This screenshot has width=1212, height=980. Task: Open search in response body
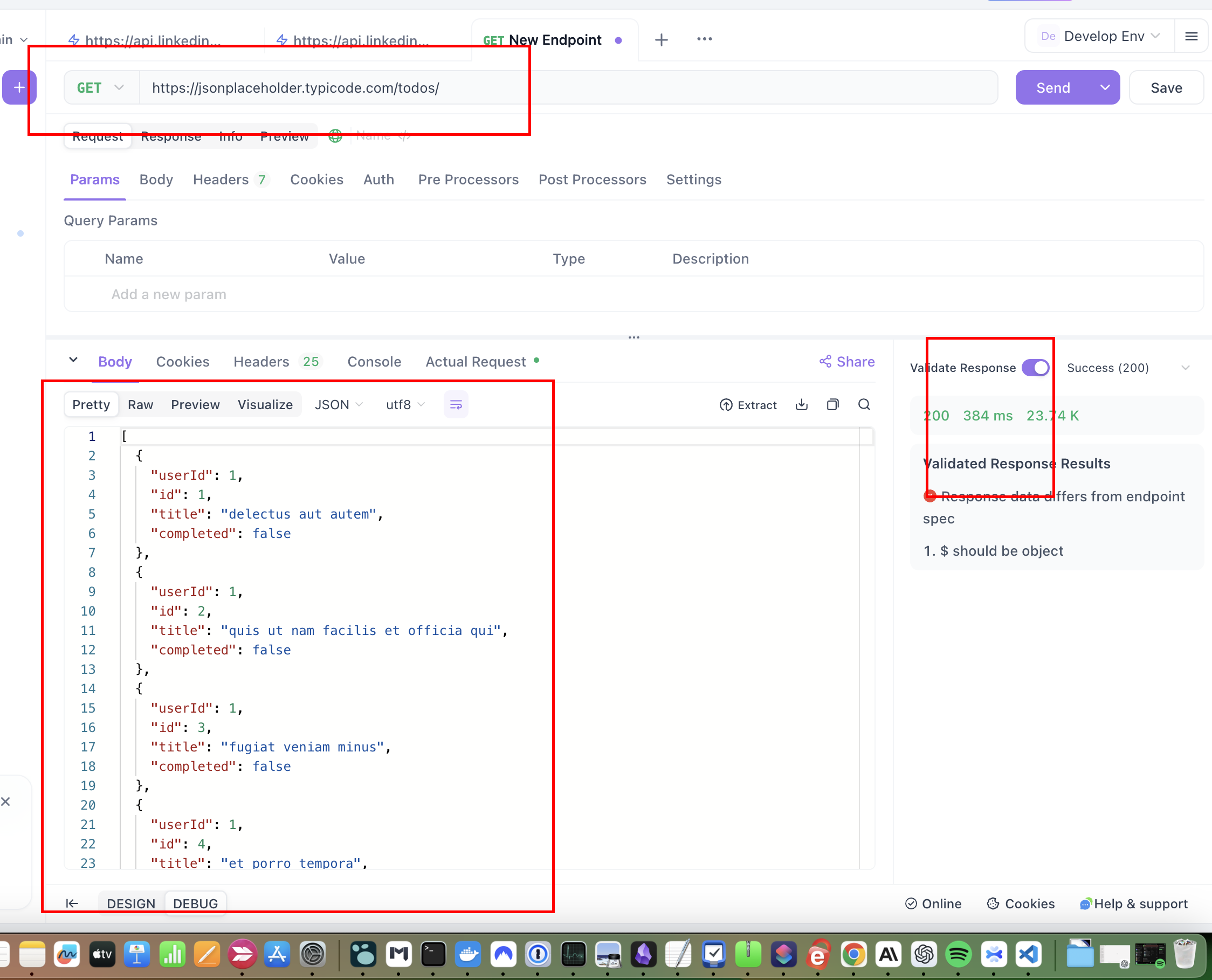pos(864,405)
